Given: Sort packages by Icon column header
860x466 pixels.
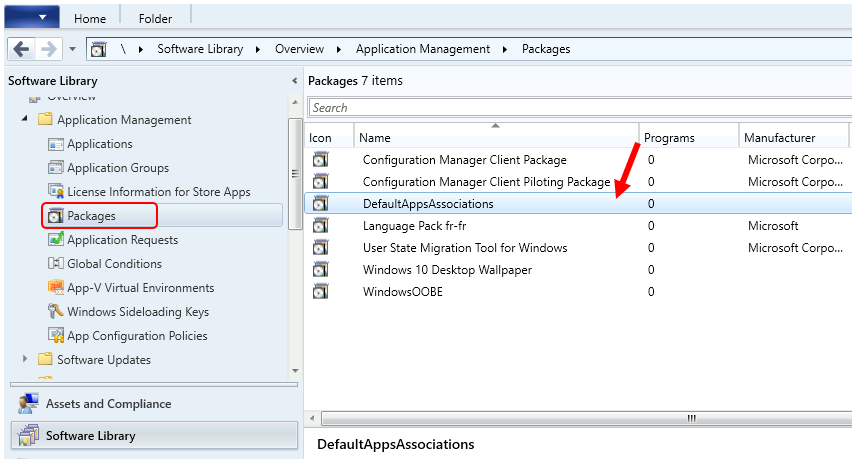Looking at the screenshot, I should [329, 138].
